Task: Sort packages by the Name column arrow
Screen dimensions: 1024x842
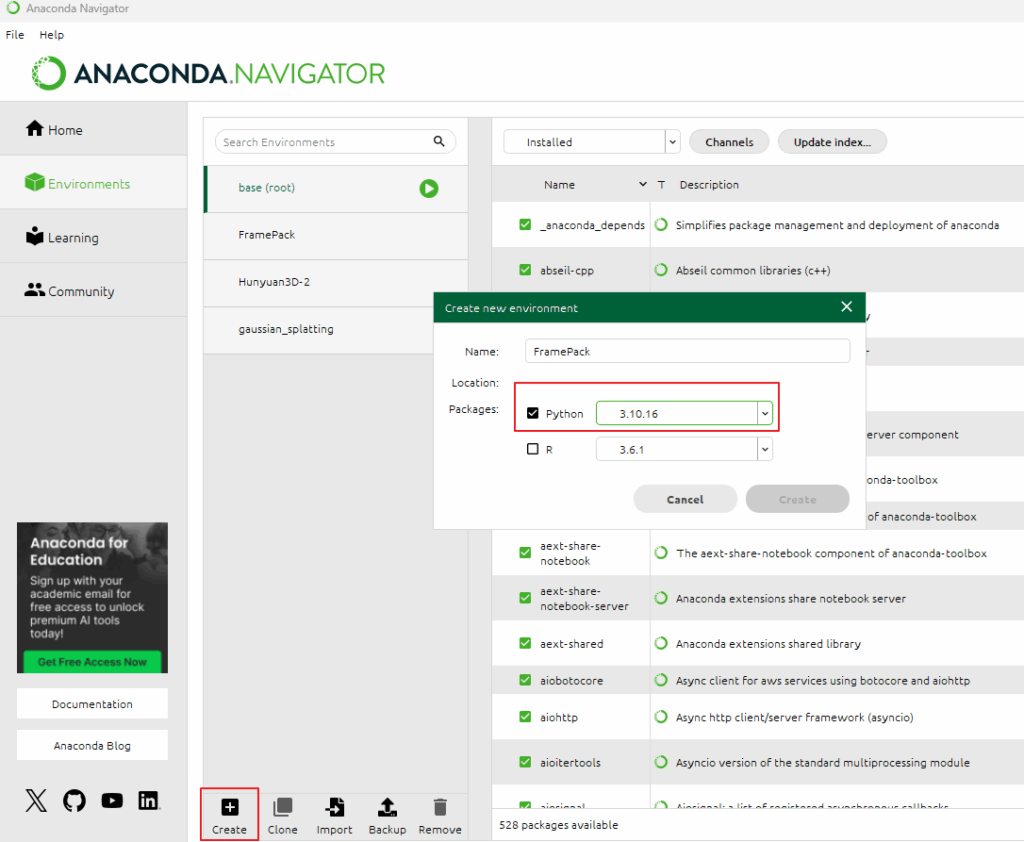Action: click(643, 185)
